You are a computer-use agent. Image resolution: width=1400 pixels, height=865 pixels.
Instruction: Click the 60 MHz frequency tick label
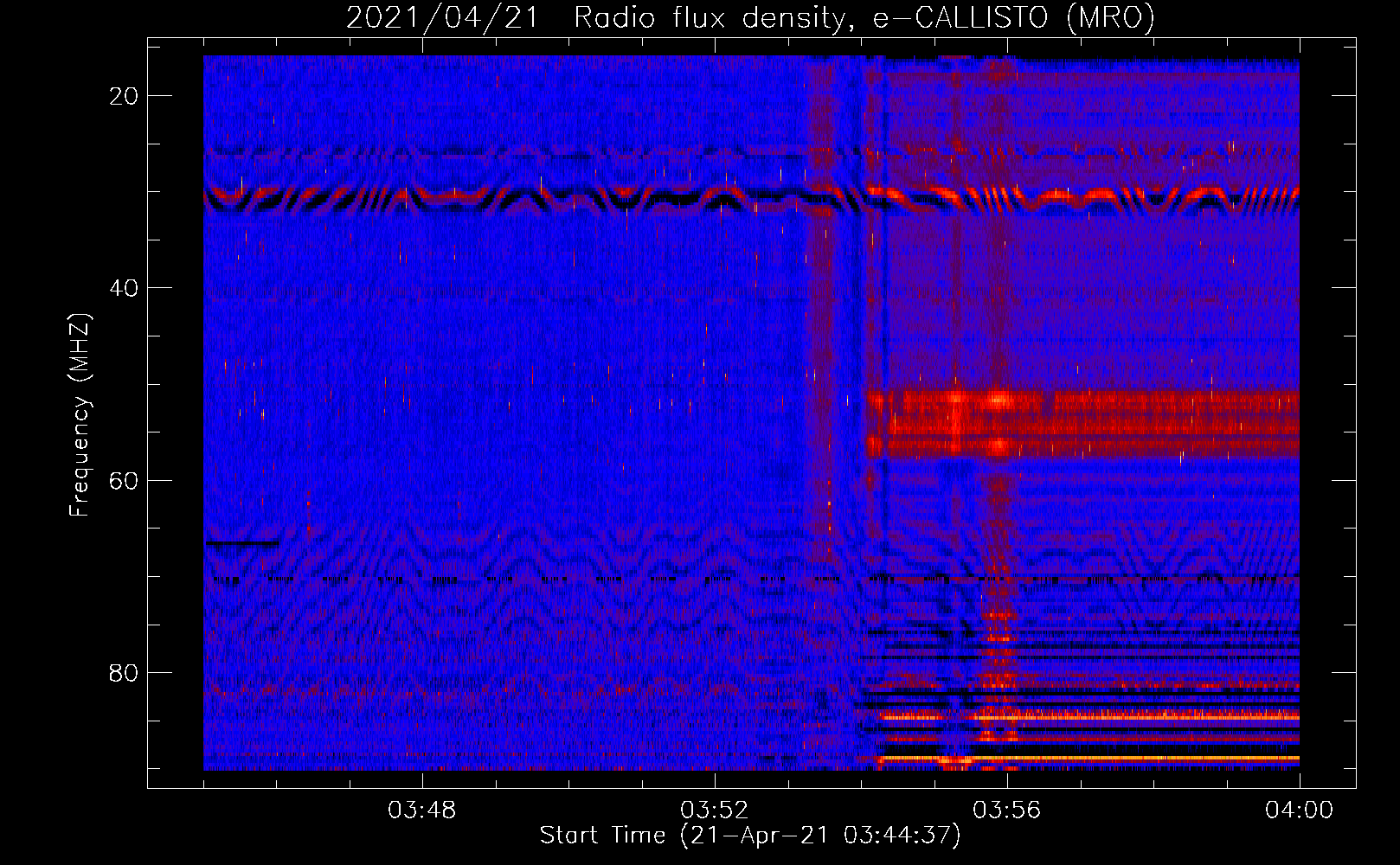[x=124, y=480]
